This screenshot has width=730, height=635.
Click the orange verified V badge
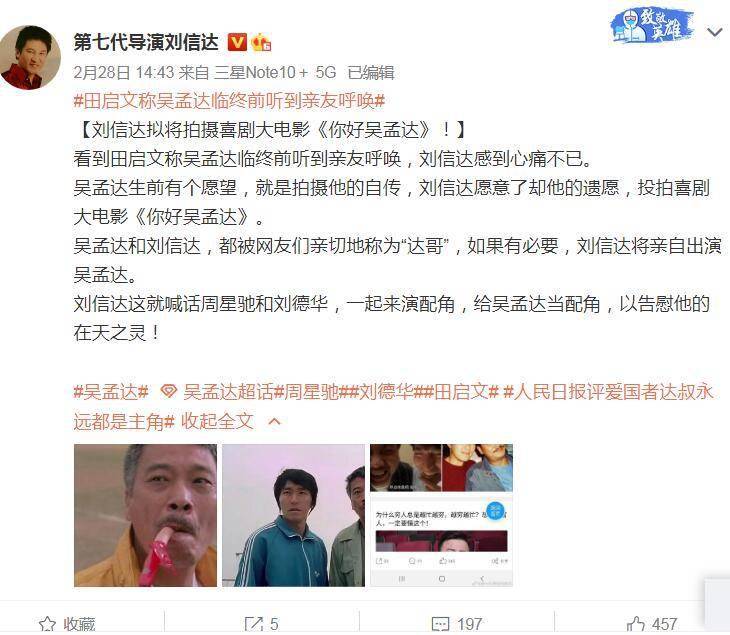pyautogui.click(x=237, y=42)
